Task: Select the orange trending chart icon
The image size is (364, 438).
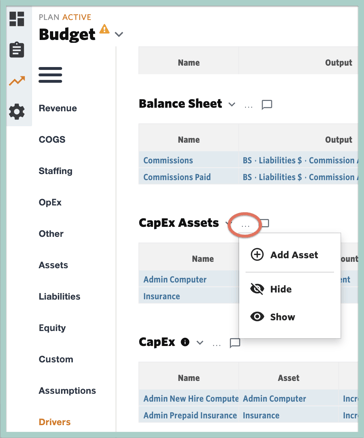Action: tap(17, 81)
